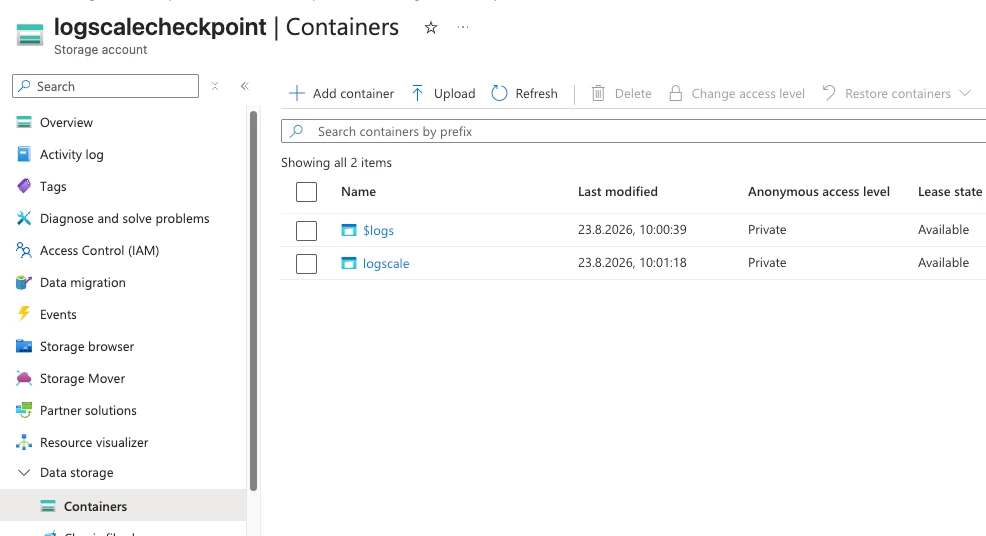The height and width of the screenshot is (536, 986).
Task: Open Events in the sidebar
Action: coord(58,315)
